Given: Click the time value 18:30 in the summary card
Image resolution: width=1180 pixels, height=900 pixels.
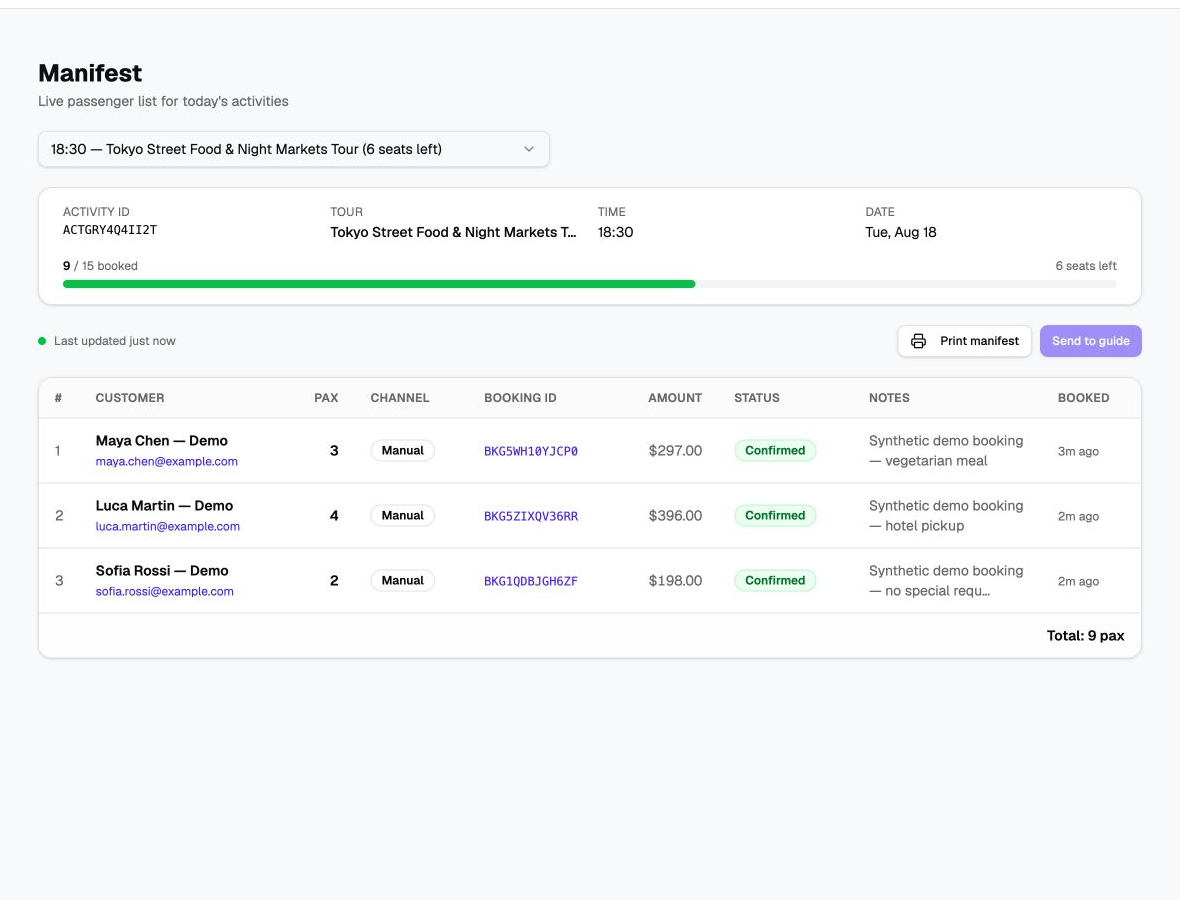Looking at the screenshot, I should (615, 233).
